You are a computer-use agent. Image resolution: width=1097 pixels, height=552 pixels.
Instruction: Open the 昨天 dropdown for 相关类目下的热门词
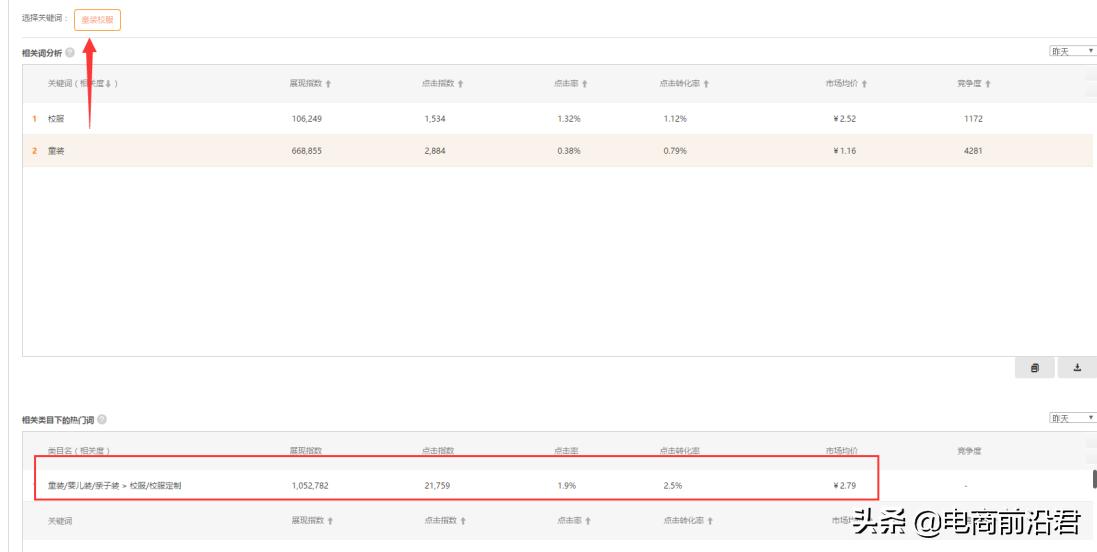coord(1072,418)
